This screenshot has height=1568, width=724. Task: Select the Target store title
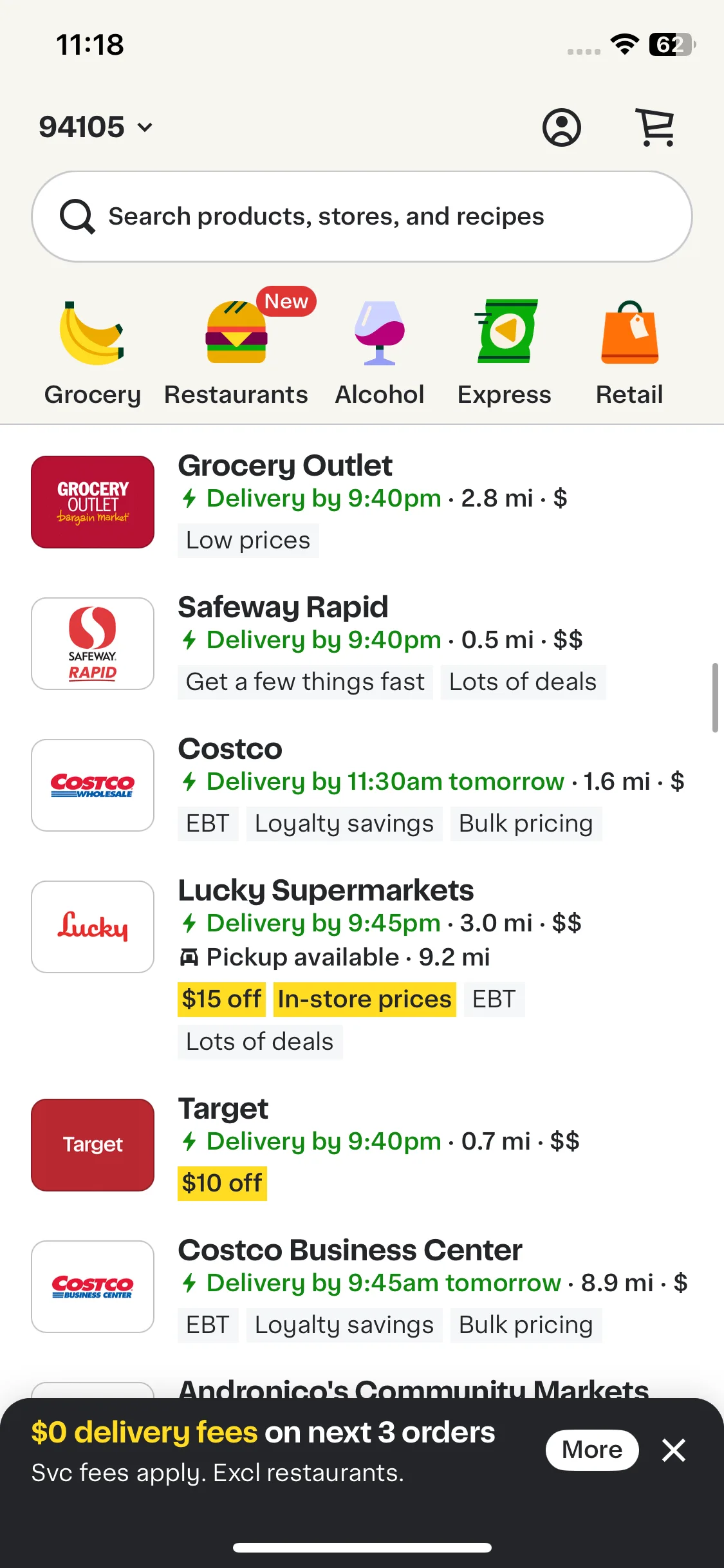pyautogui.click(x=223, y=1108)
